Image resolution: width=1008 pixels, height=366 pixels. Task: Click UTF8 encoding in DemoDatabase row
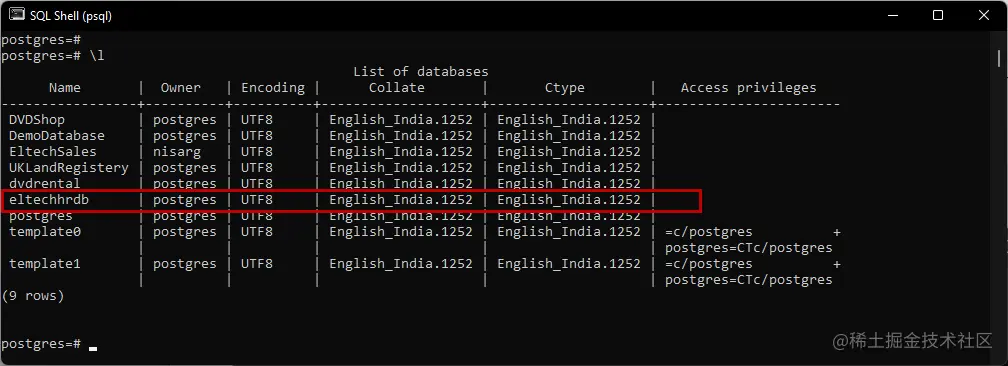pos(256,136)
